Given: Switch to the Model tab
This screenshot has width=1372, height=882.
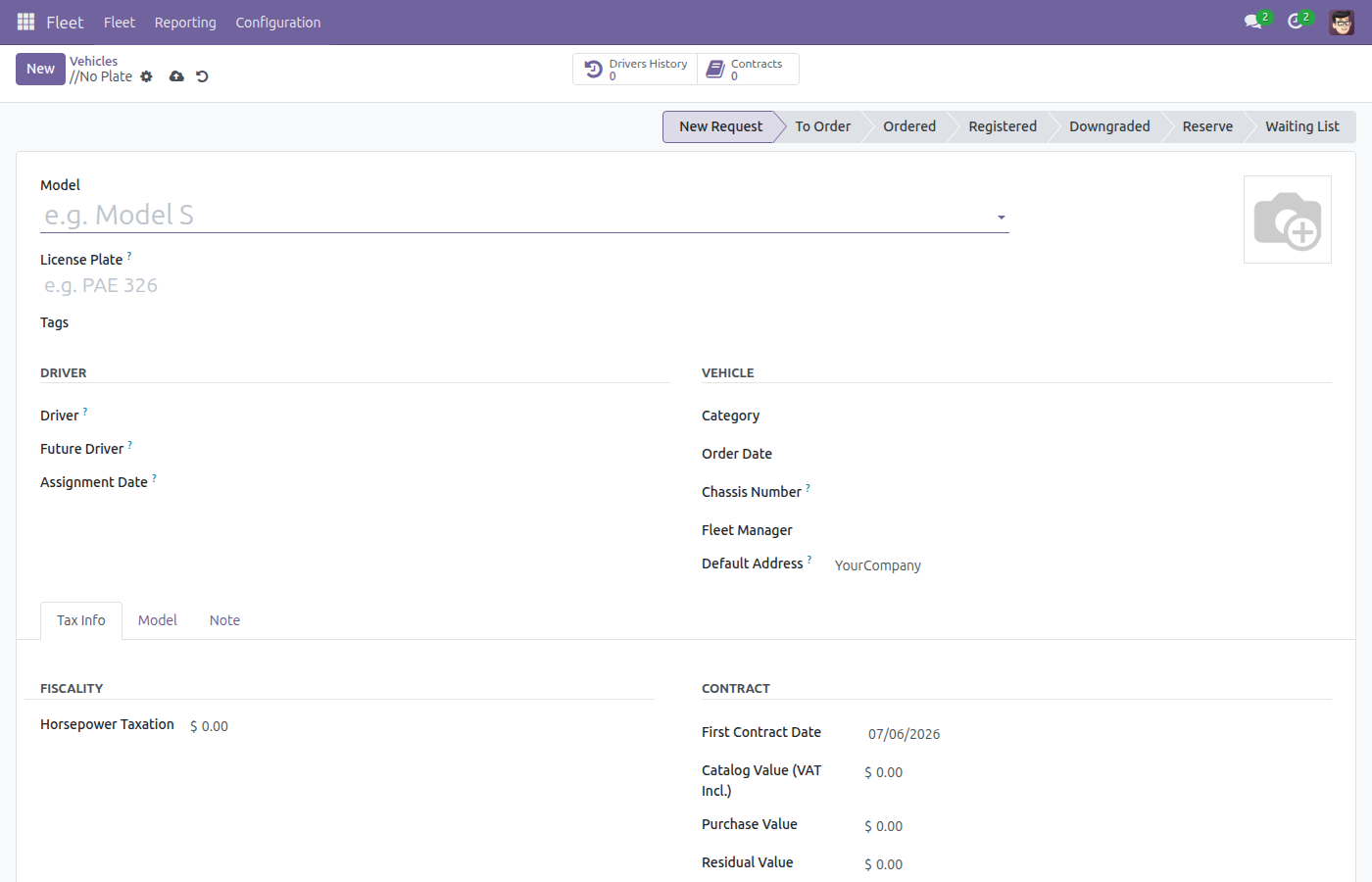Looking at the screenshot, I should (x=158, y=620).
